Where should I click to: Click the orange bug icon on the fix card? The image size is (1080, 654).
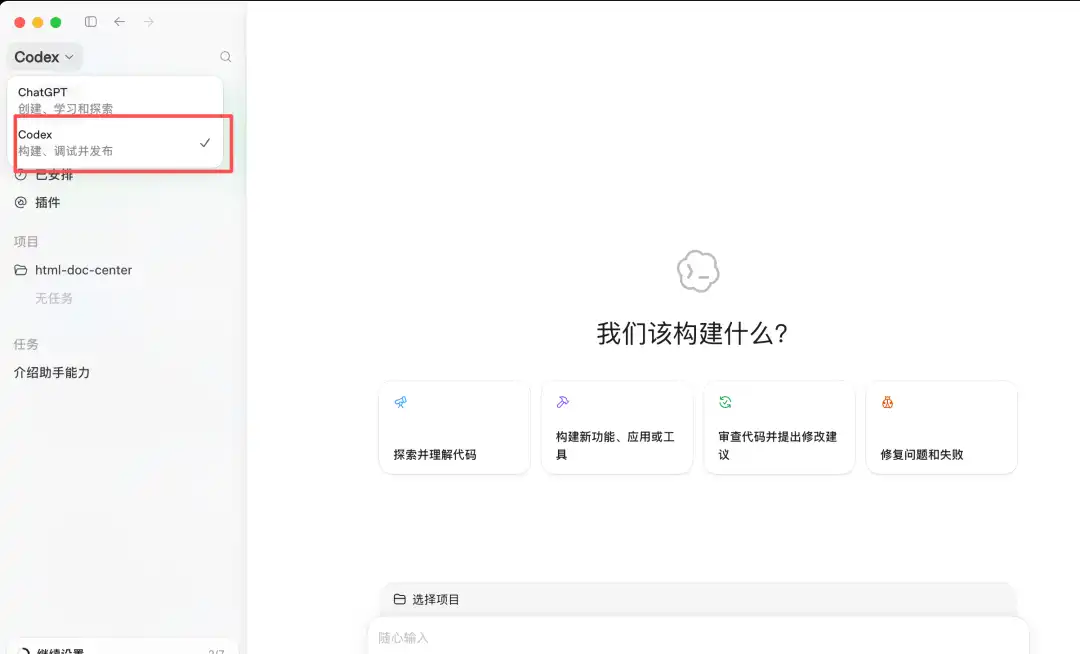point(887,402)
